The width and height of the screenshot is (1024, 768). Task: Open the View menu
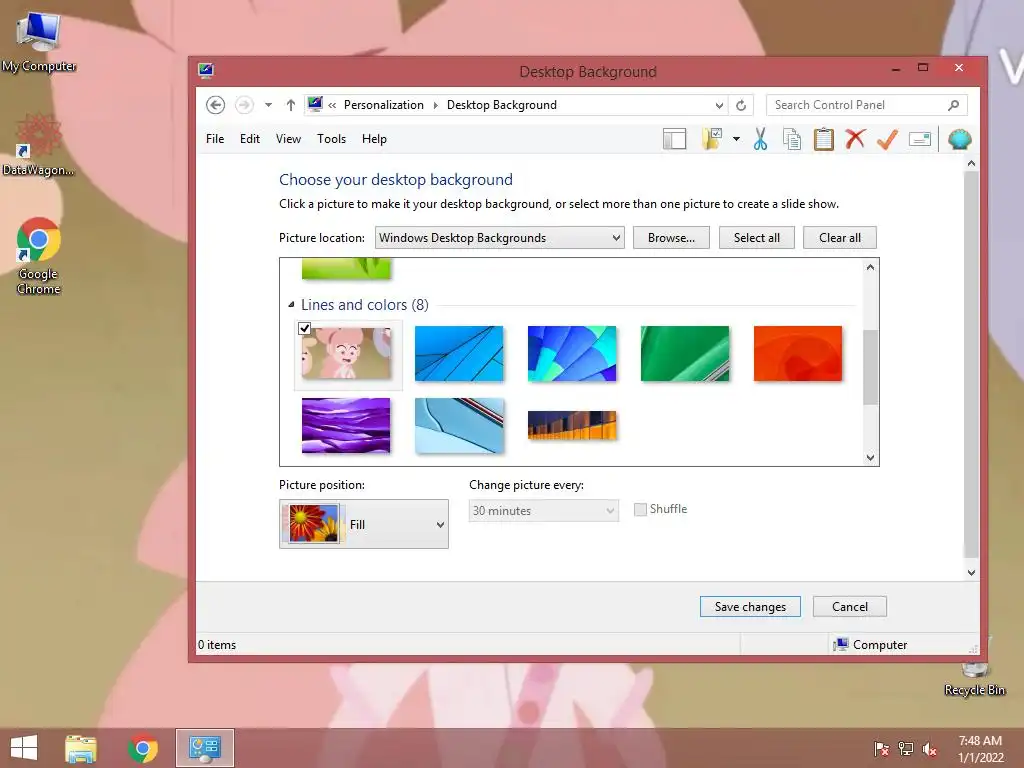click(288, 139)
